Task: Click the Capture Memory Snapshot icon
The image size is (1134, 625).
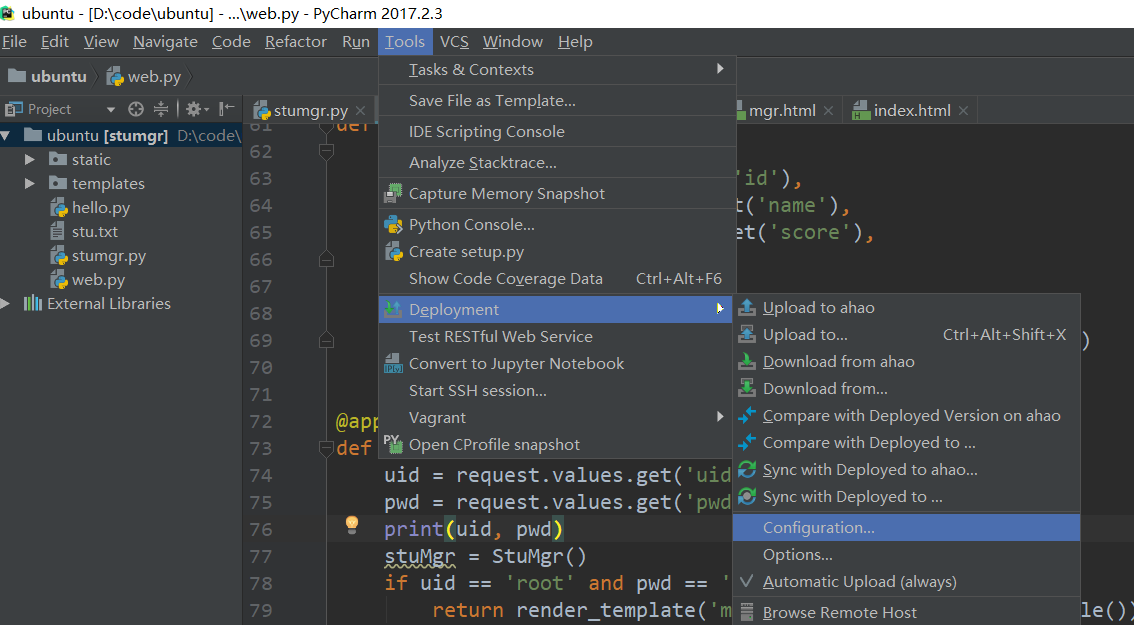Action: pyautogui.click(x=393, y=194)
